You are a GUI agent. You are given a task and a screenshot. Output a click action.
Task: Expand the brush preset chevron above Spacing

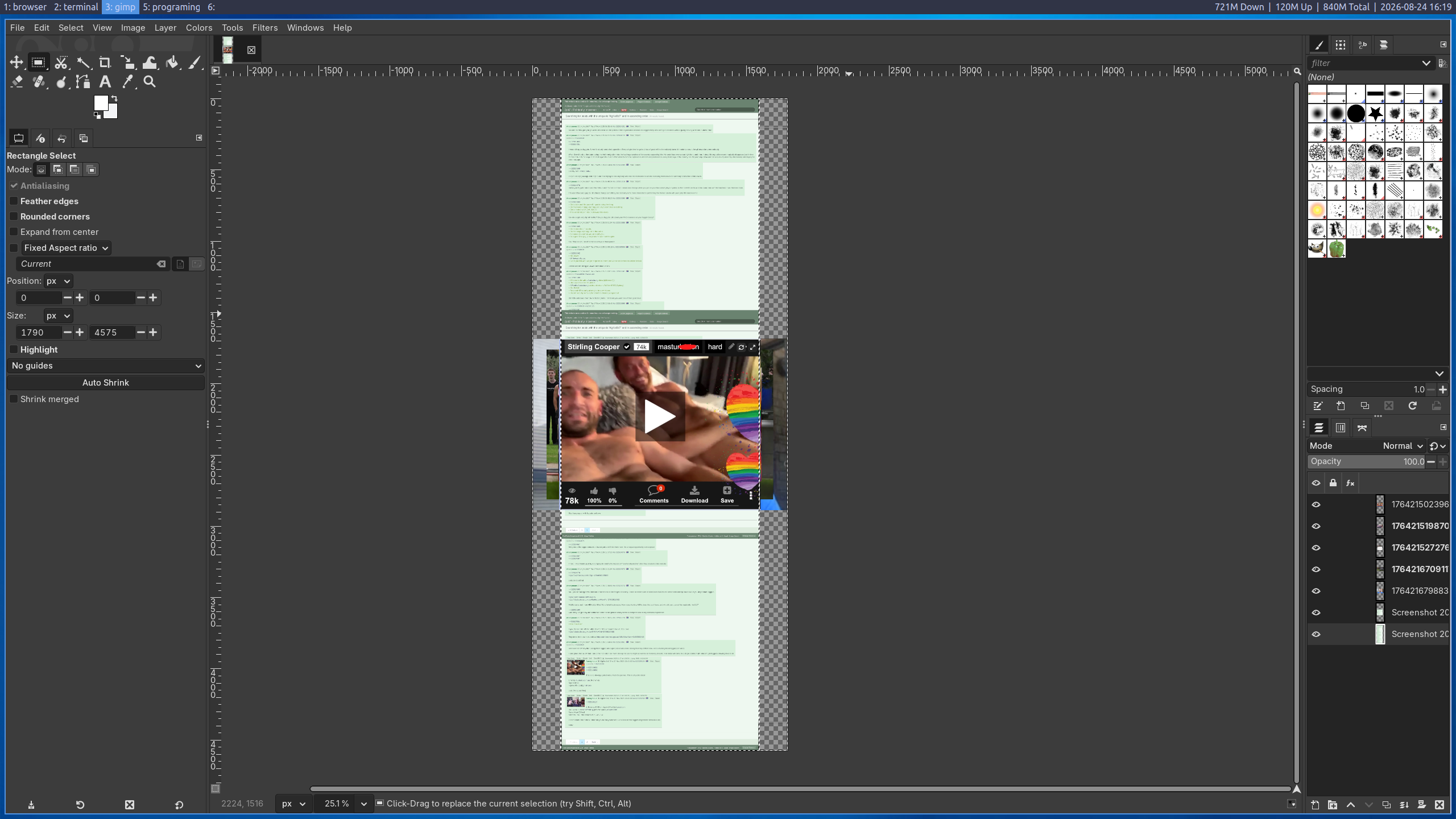pyautogui.click(x=1439, y=374)
